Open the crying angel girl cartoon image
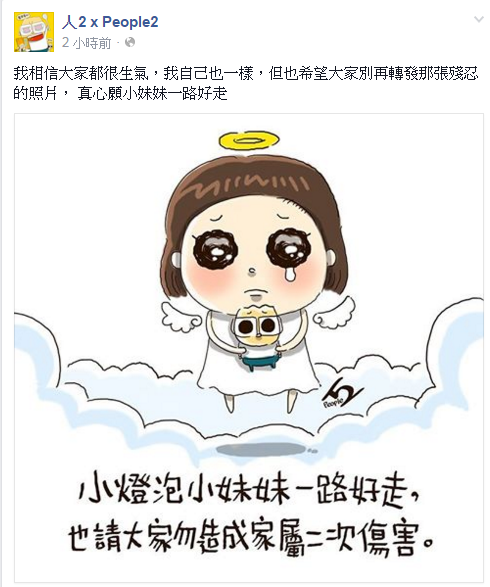The width and height of the screenshot is (490, 587). click(x=249, y=348)
